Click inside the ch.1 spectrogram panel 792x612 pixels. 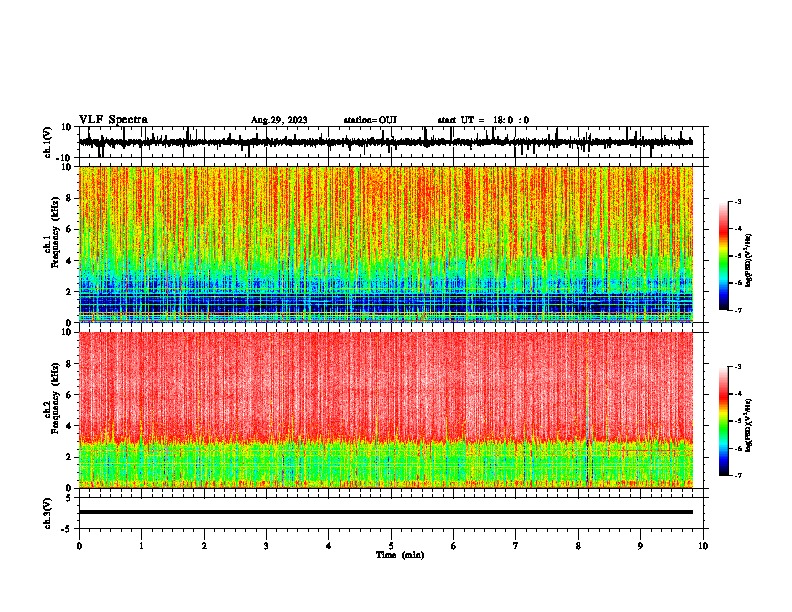point(386,244)
